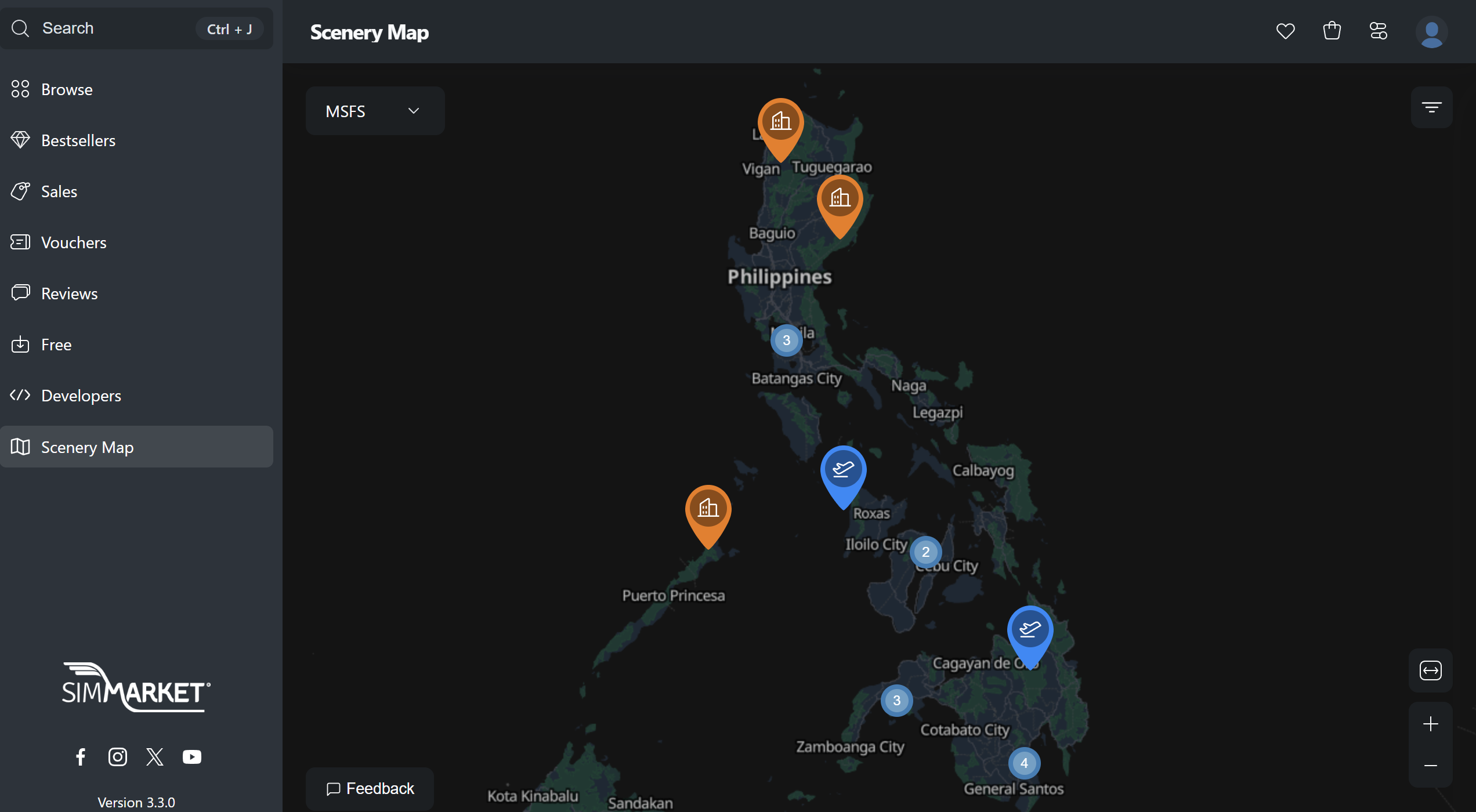Go to Bestsellers in sidebar
Screen dimensions: 1476x812
click(78, 140)
